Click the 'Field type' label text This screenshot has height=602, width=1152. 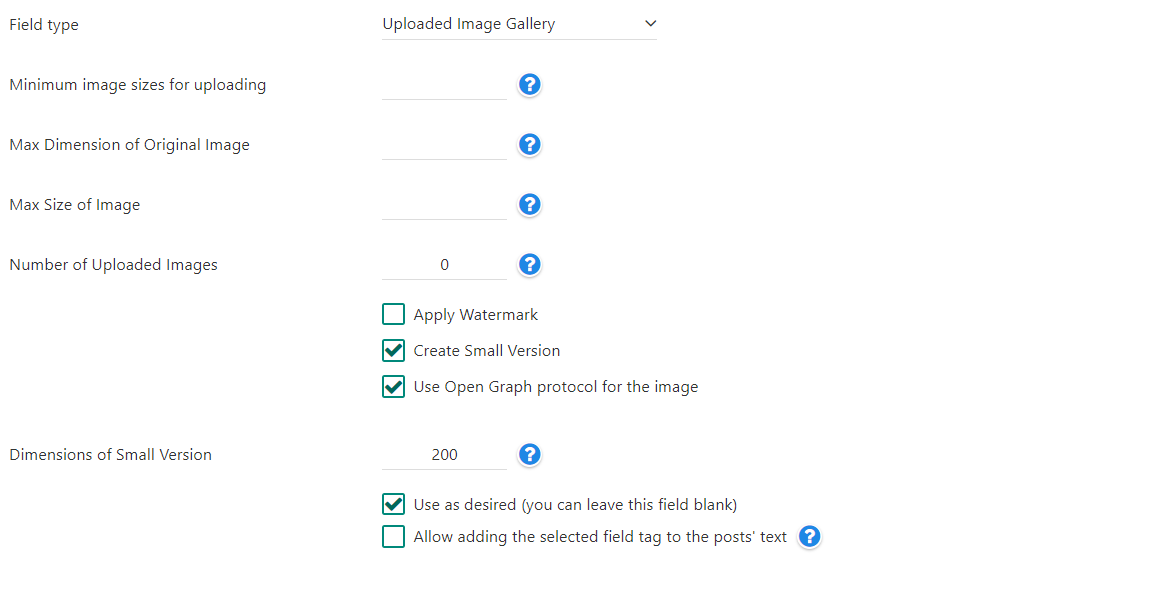(x=44, y=25)
